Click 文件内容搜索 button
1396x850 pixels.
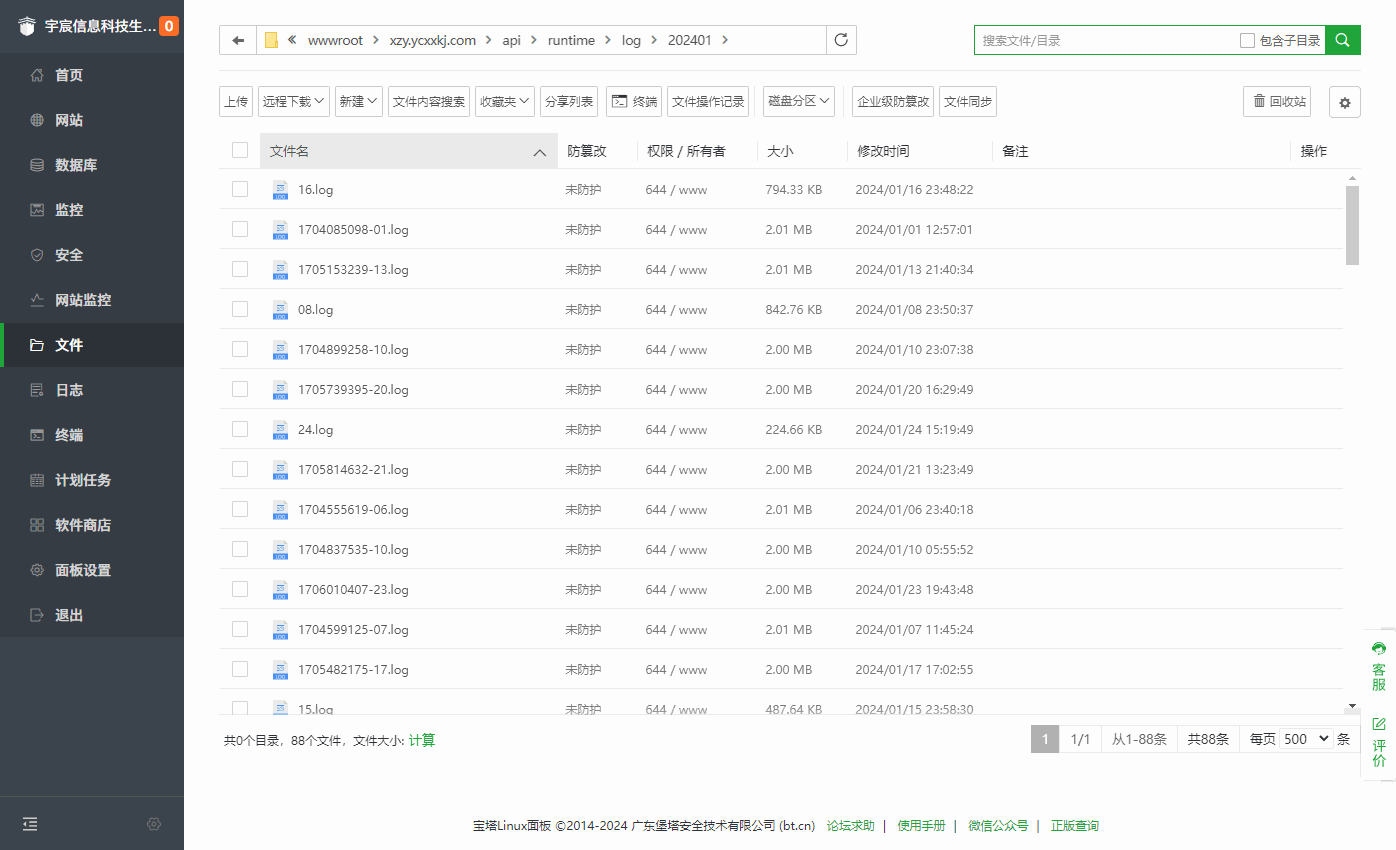[x=429, y=101]
